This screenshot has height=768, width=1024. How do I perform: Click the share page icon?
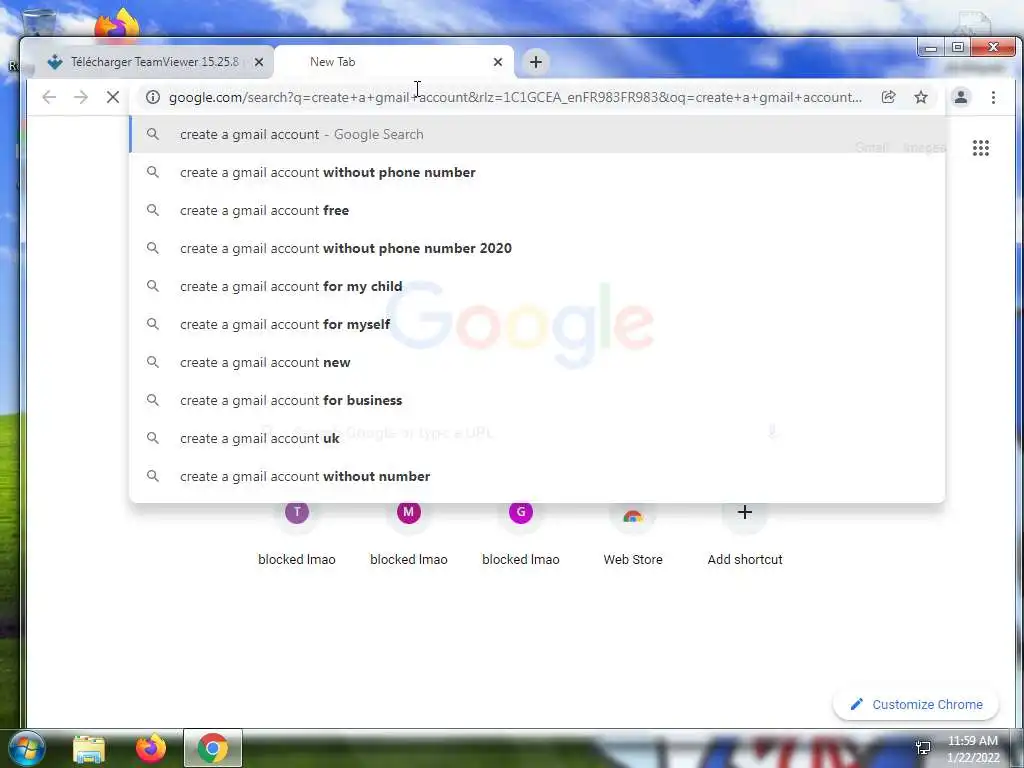(889, 97)
